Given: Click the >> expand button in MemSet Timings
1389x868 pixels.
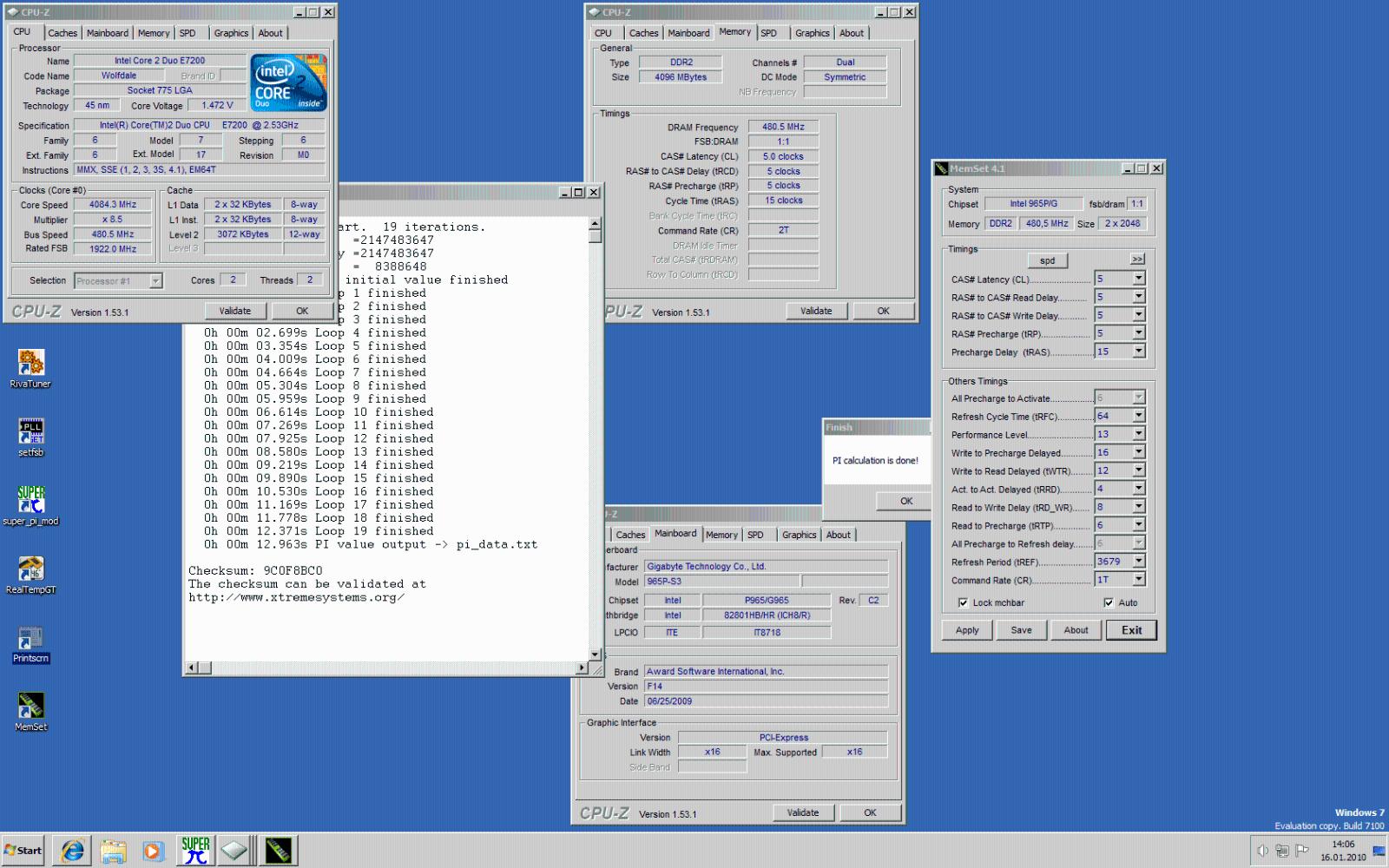Looking at the screenshot, I should pyautogui.click(x=1138, y=260).
